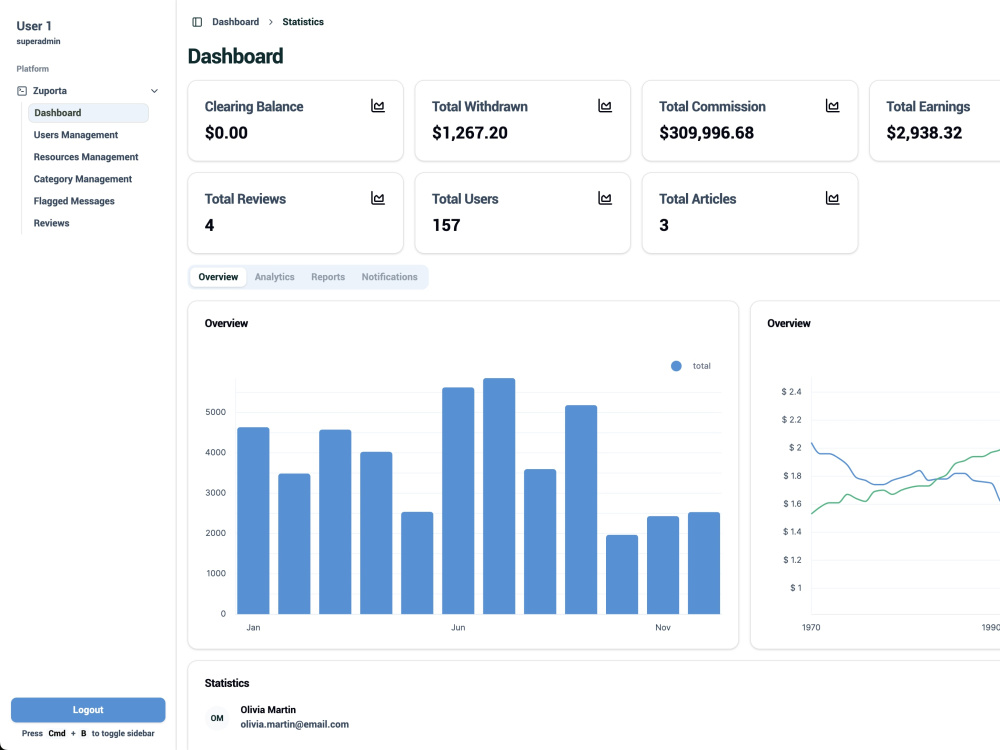Image resolution: width=1000 pixels, height=750 pixels.
Task: Click the Platform sidebar group label
Action: [33, 69]
